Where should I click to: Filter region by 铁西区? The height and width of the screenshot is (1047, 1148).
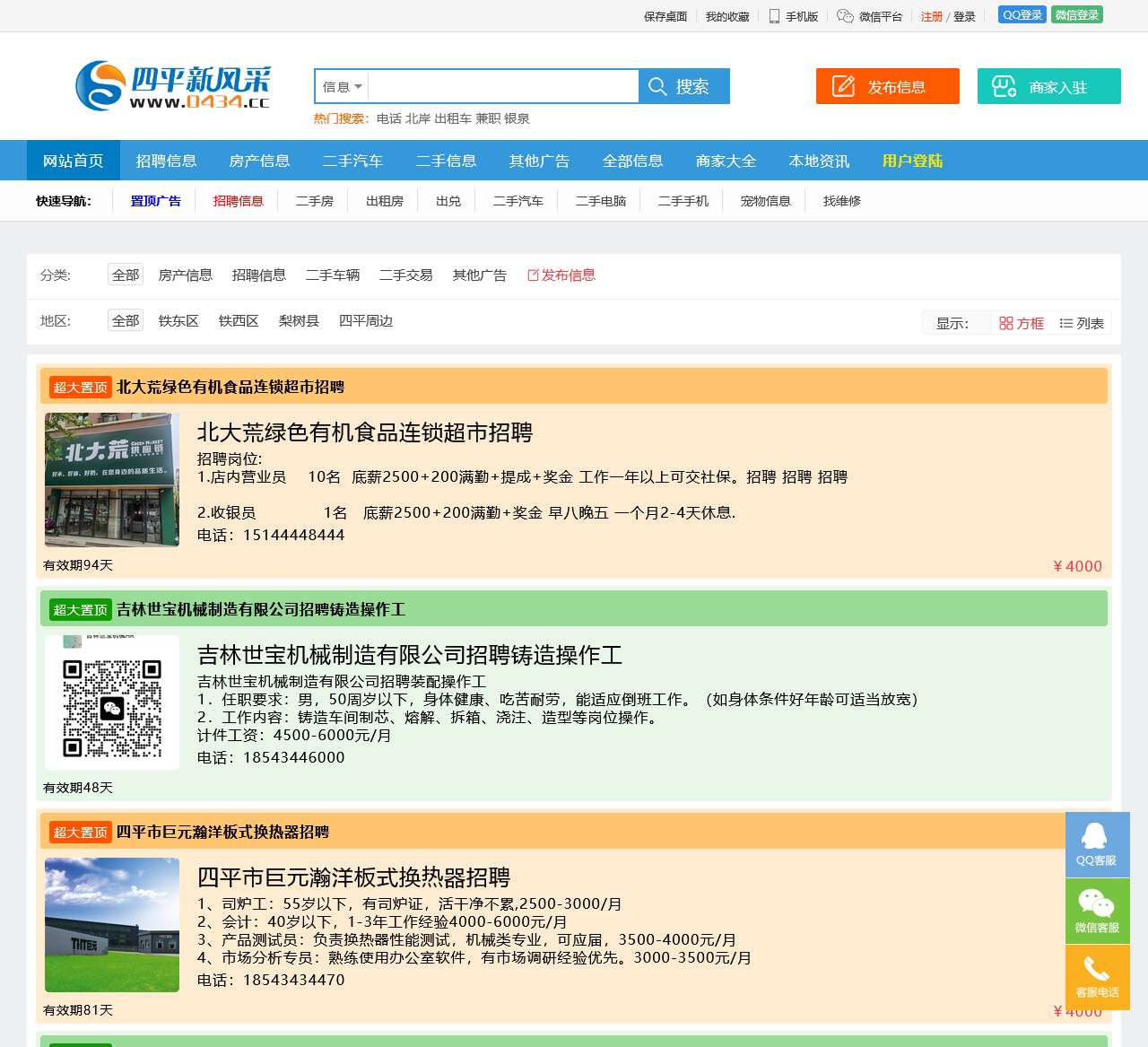pos(239,320)
